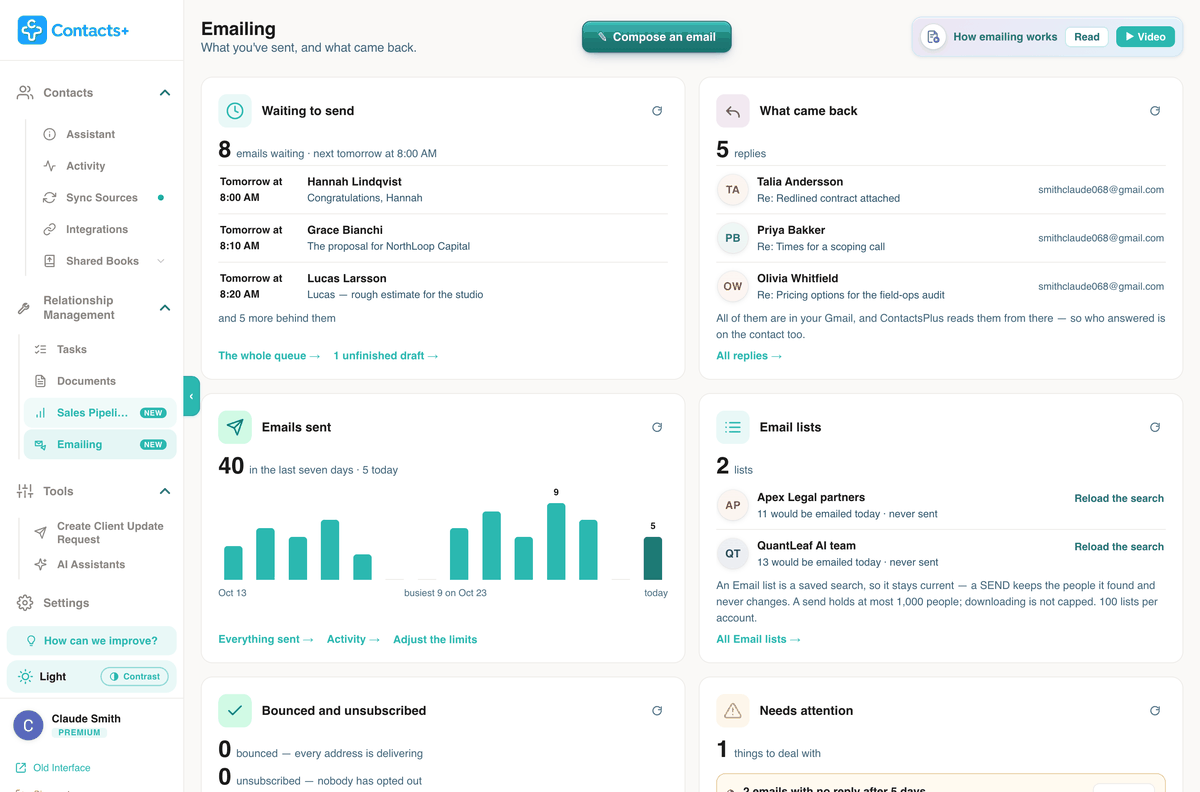Click the Contacts+ logo icon
1200x792 pixels.
[32, 30]
